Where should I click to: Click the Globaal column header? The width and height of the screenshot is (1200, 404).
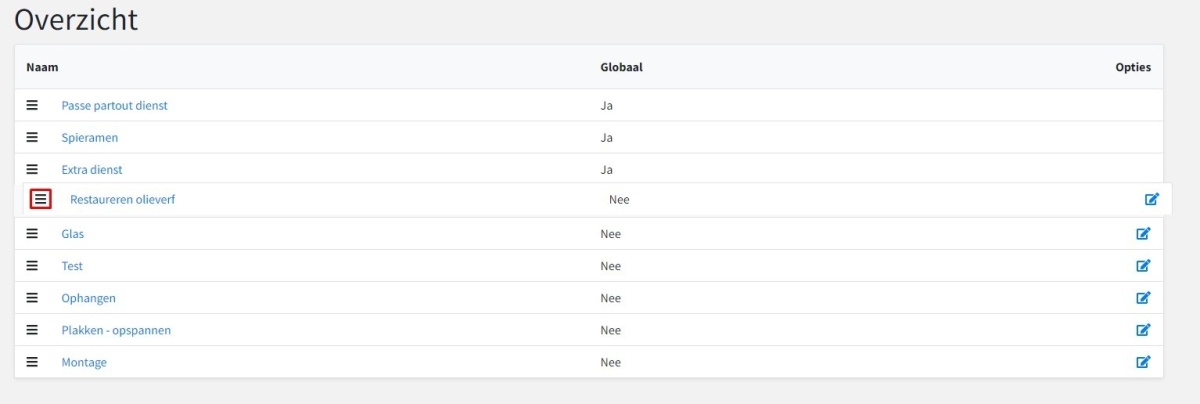pos(621,68)
